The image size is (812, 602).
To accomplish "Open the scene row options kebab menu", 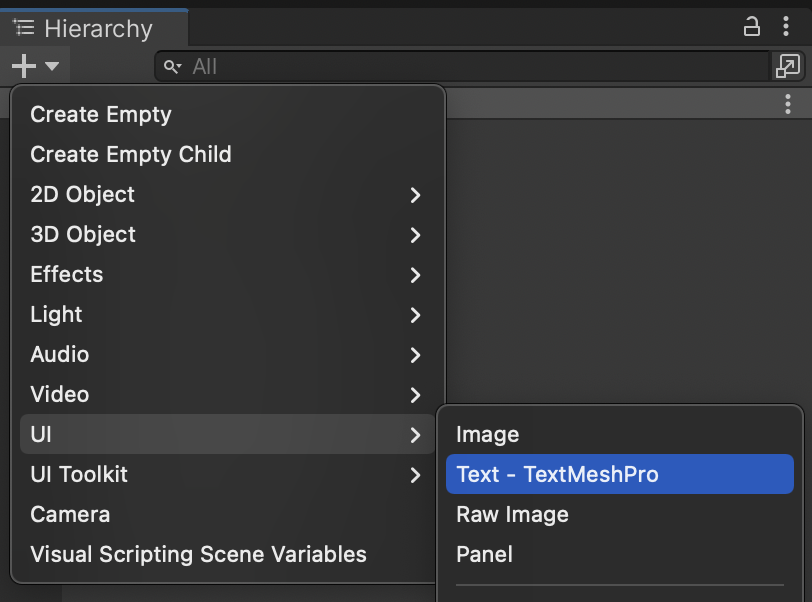I will pyautogui.click(x=788, y=104).
